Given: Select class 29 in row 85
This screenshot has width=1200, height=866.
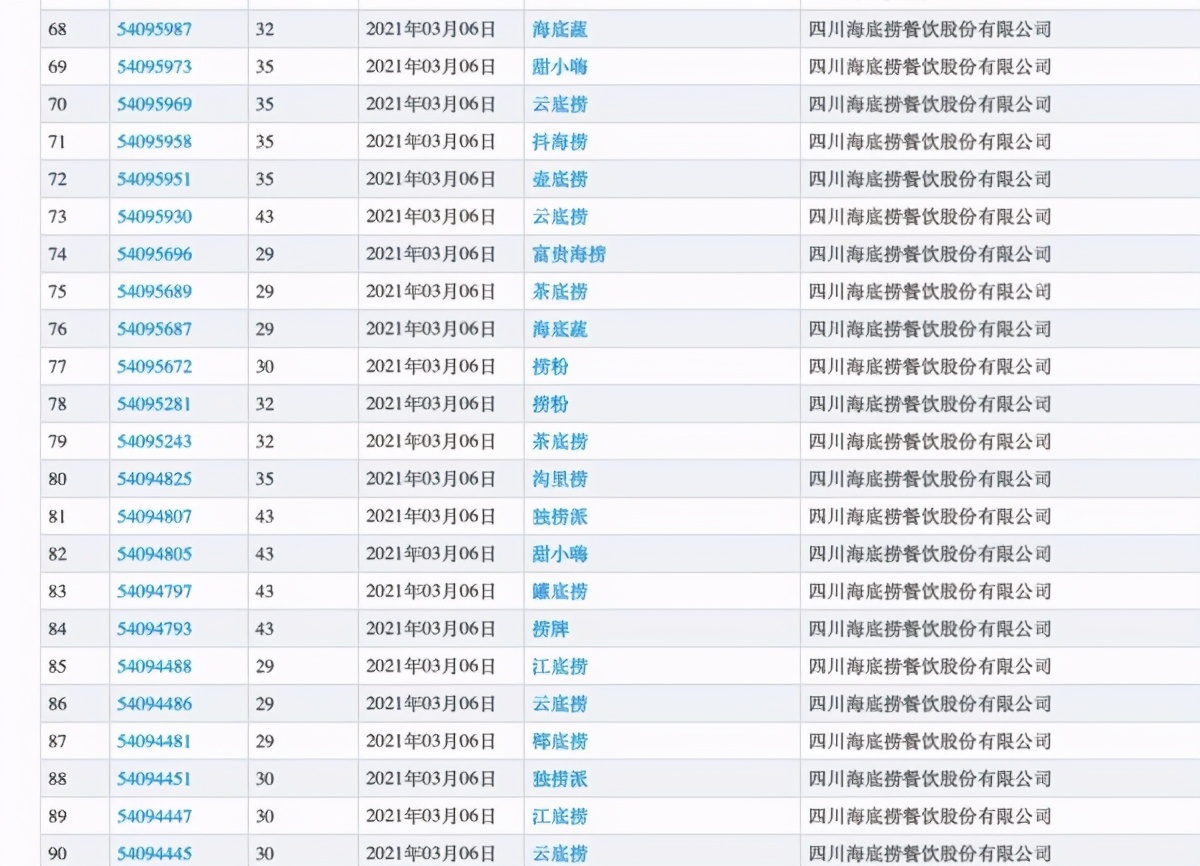Looking at the screenshot, I should point(264,667).
